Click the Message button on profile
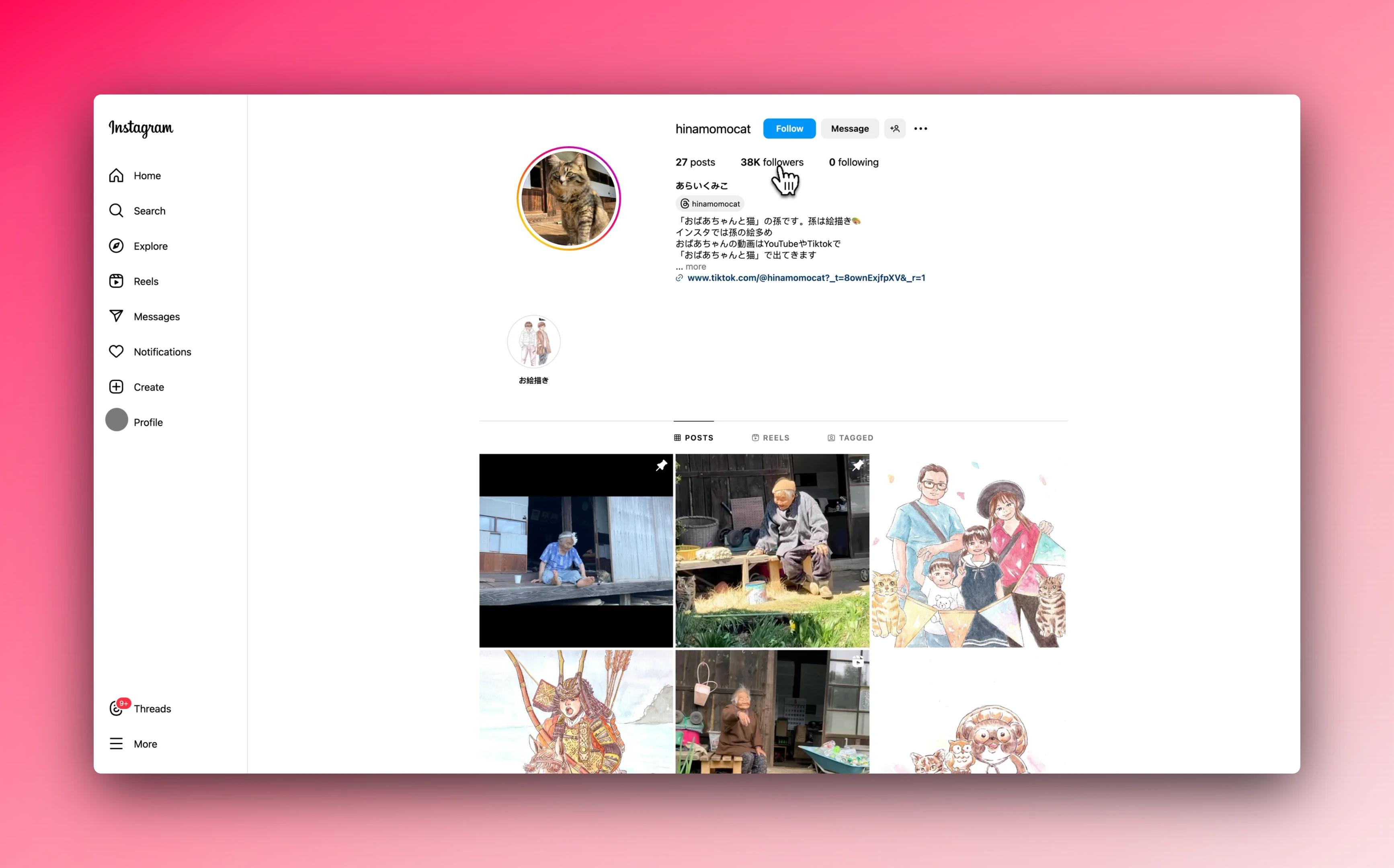This screenshot has height=868, width=1394. [849, 128]
